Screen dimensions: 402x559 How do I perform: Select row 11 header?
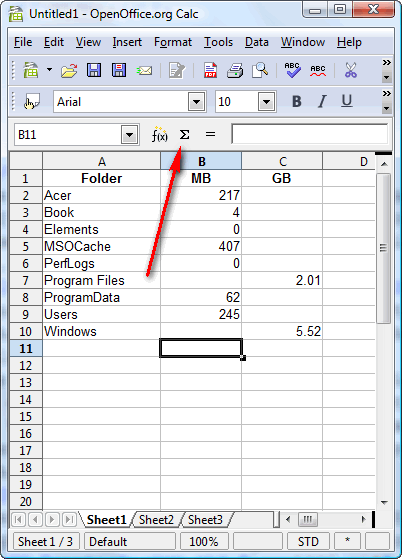point(26,348)
